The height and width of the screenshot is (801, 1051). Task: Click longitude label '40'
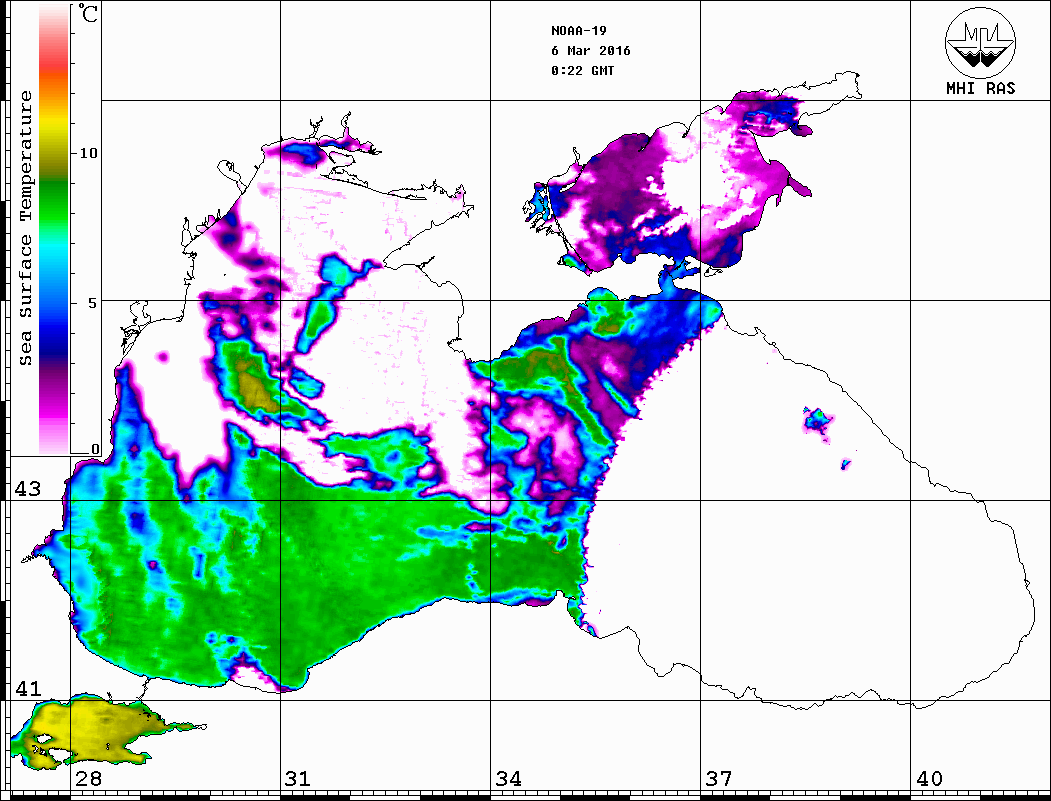pos(929,779)
